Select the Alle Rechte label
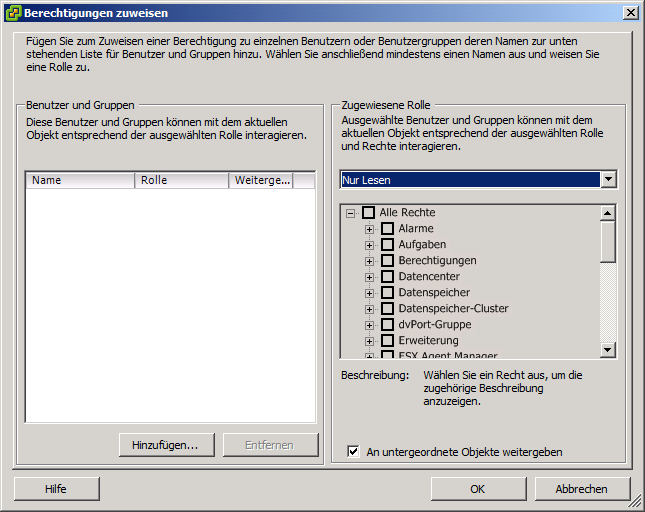Image resolution: width=645 pixels, height=512 pixels. point(407,213)
